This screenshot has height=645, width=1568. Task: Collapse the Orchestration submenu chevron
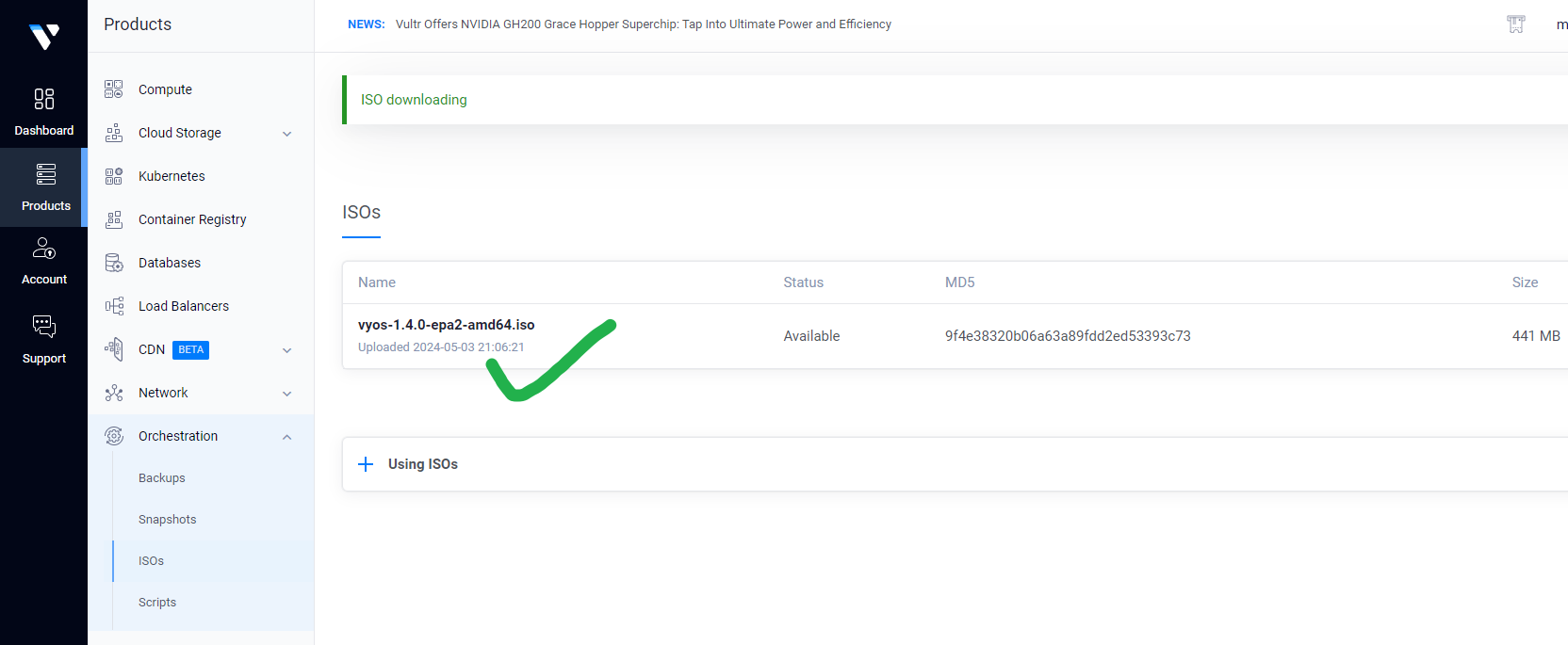(287, 437)
